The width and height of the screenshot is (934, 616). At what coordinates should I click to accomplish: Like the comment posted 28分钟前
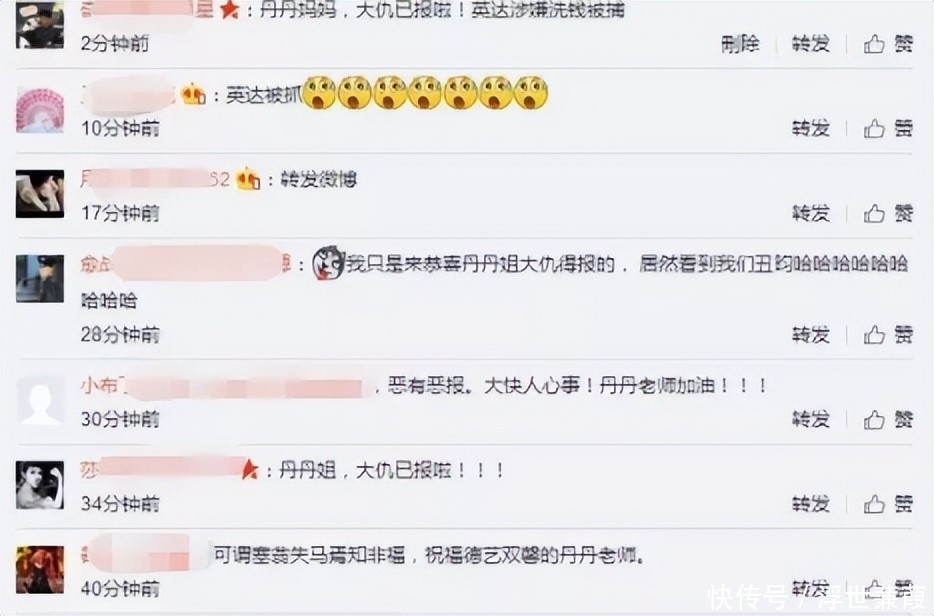(888, 335)
